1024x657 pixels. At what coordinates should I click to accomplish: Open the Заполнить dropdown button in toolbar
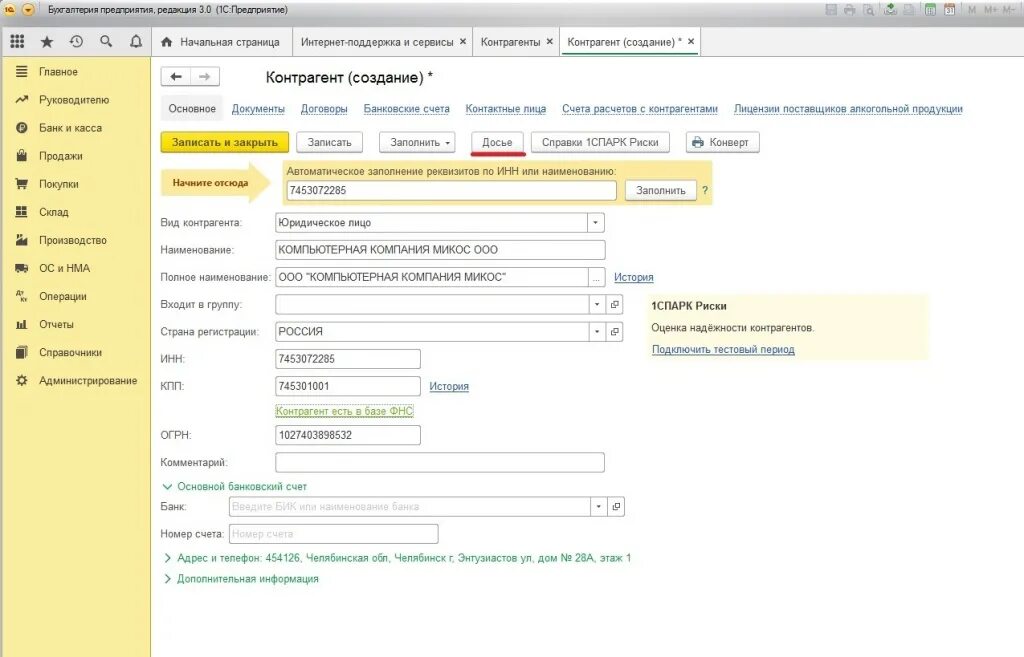pyautogui.click(x=417, y=142)
